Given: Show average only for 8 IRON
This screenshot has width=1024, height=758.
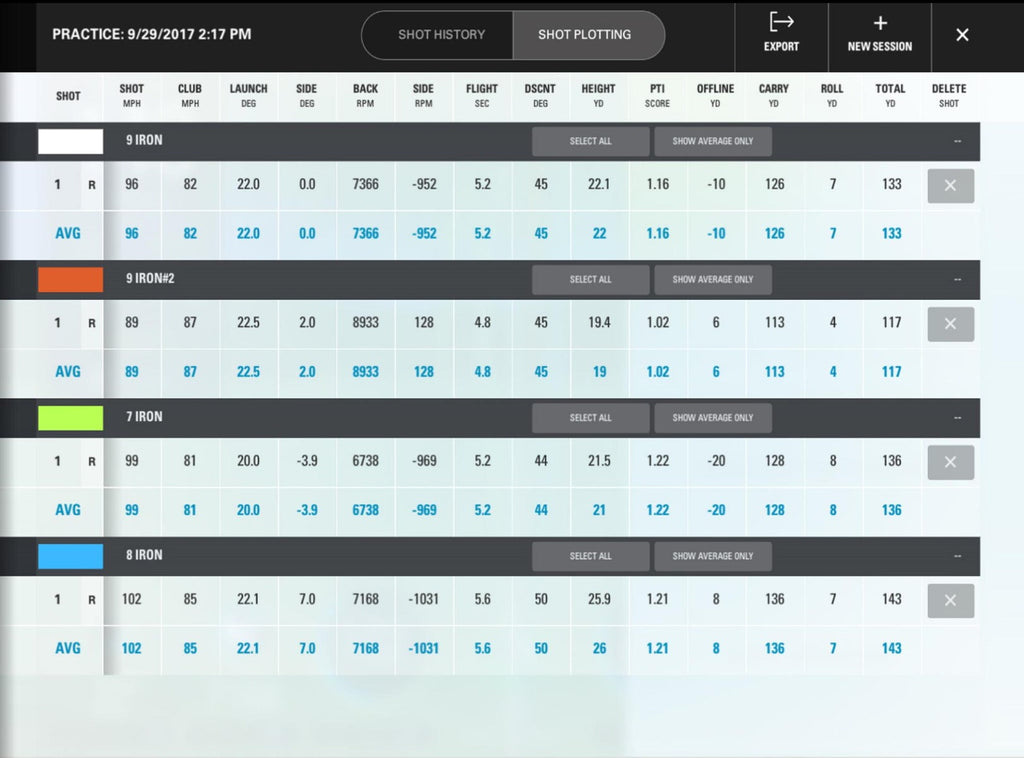Looking at the screenshot, I should click(712, 556).
